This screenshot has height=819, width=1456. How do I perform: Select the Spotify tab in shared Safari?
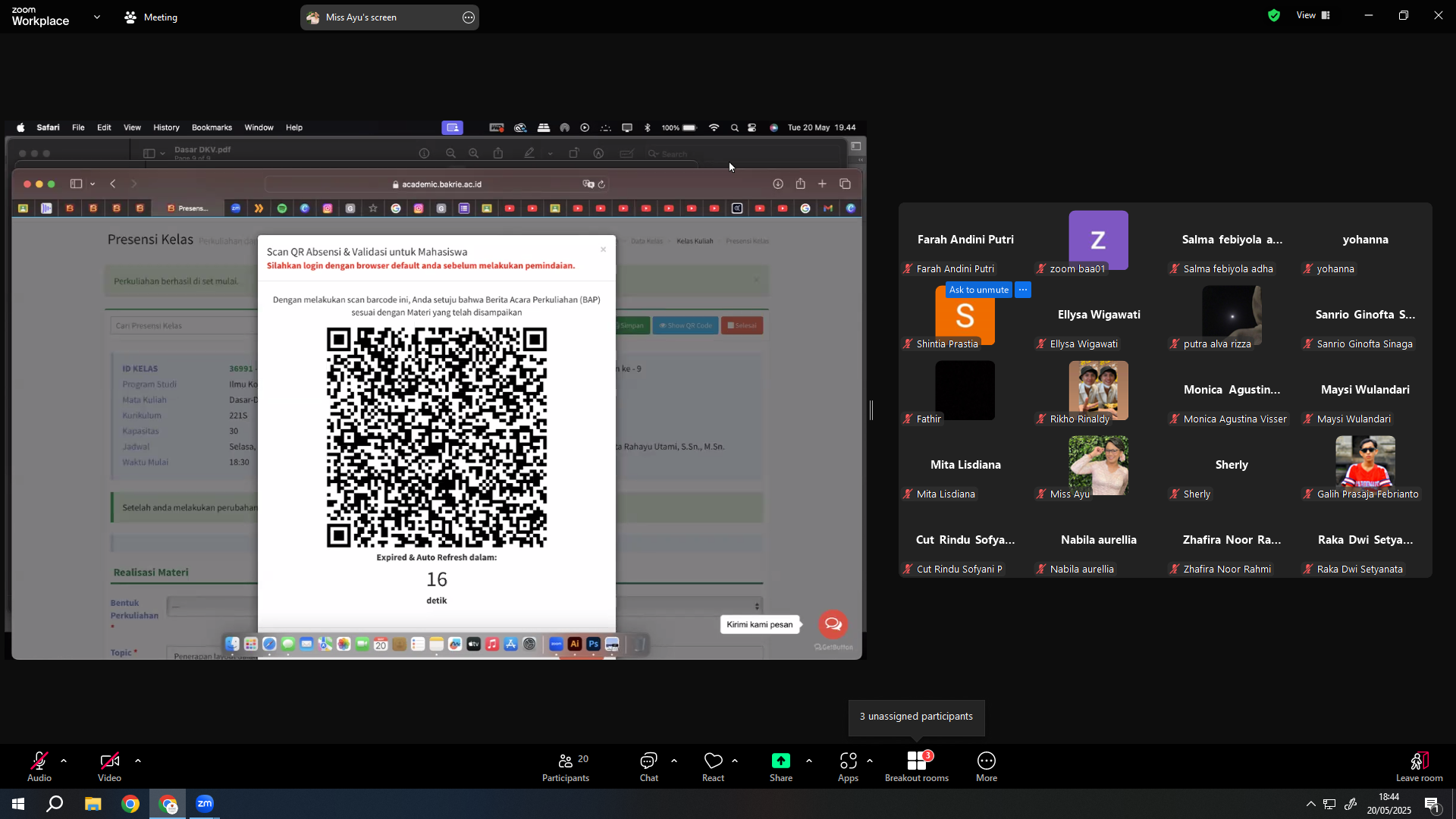[x=282, y=208]
